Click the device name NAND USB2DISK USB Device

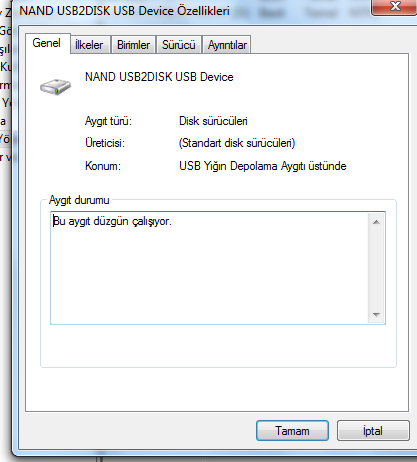[159, 77]
